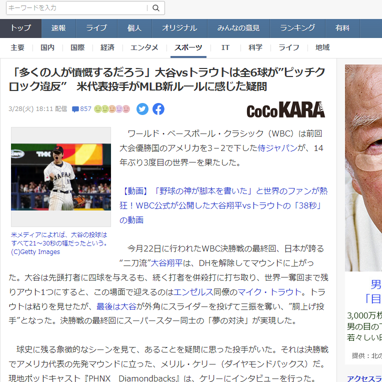The height and width of the screenshot is (382, 382).
Task: Click the search magnifier icon
Action: (156, 8)
